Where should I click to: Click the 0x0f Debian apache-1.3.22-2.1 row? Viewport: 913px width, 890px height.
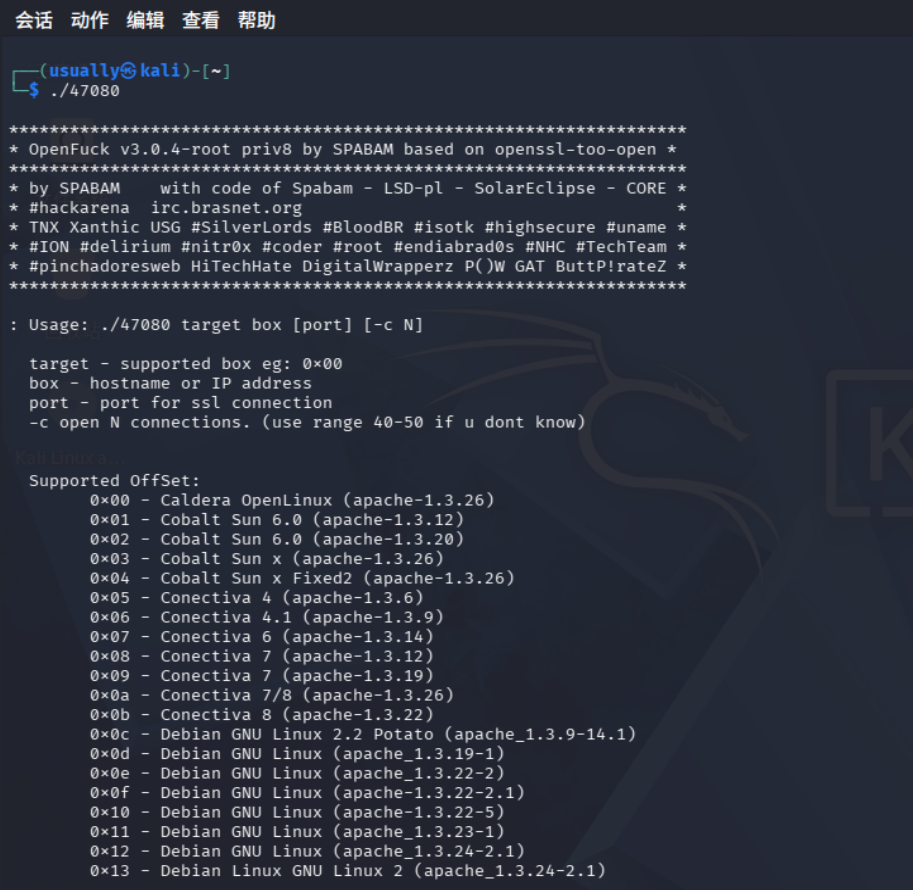coord(307,793)
